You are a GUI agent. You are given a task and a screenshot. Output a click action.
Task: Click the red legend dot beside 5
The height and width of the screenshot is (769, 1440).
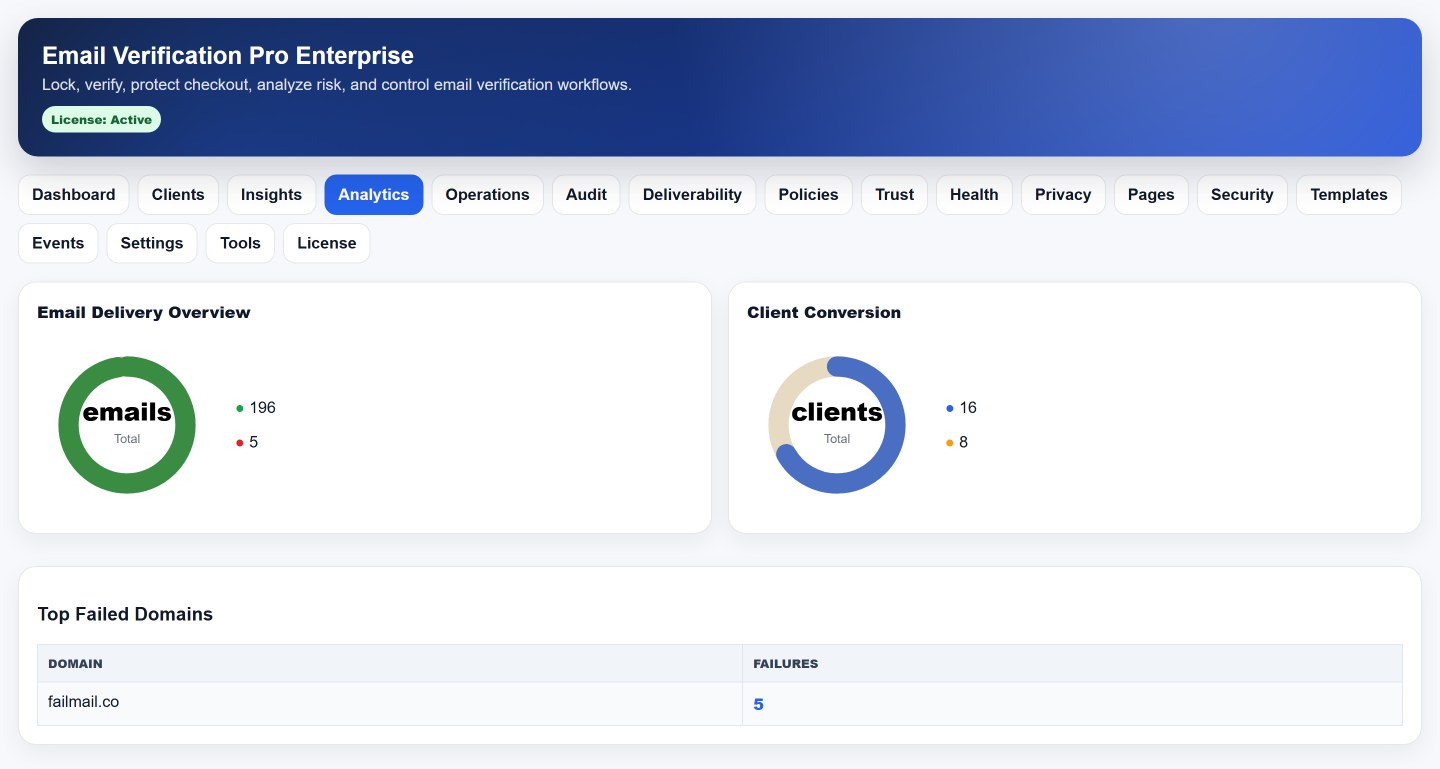click(240, 442)
